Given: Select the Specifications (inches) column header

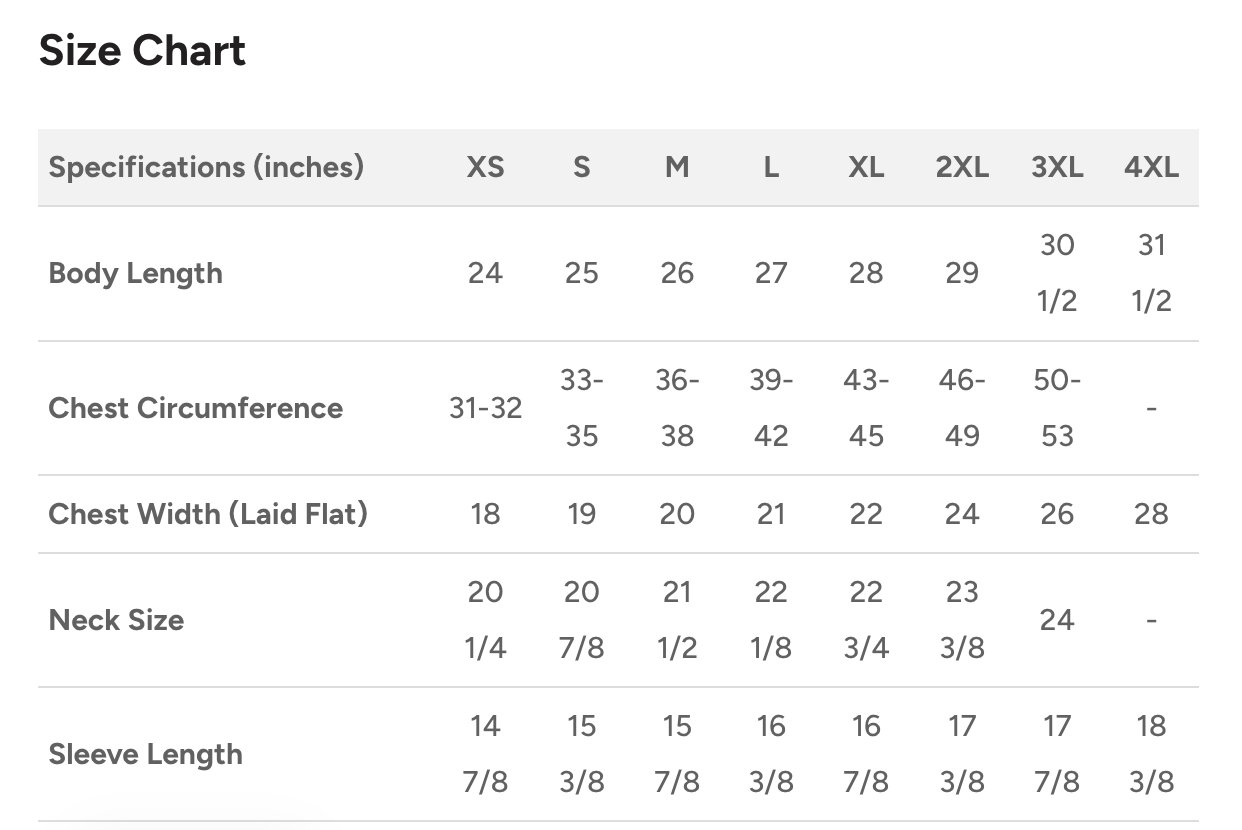Looking at the screenshot, I should point(206,167).
